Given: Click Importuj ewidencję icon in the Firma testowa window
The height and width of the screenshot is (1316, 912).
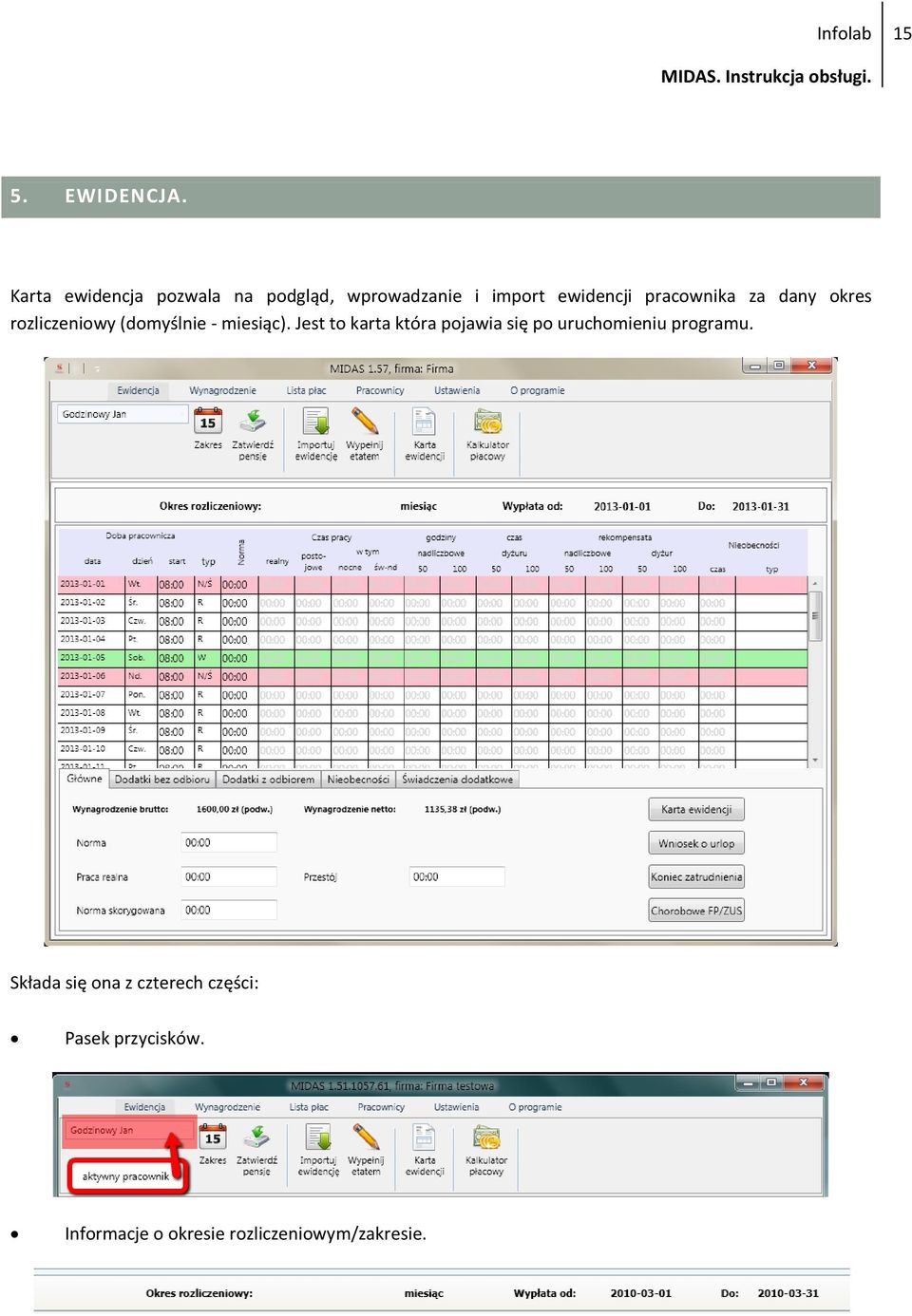Looking at the screenshot, I should (x=318, y=1137).
